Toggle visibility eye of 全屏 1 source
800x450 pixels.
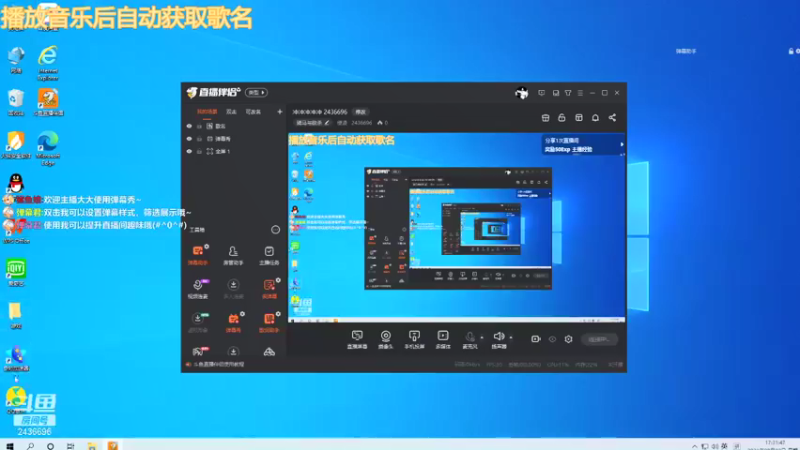pos(189,152)
